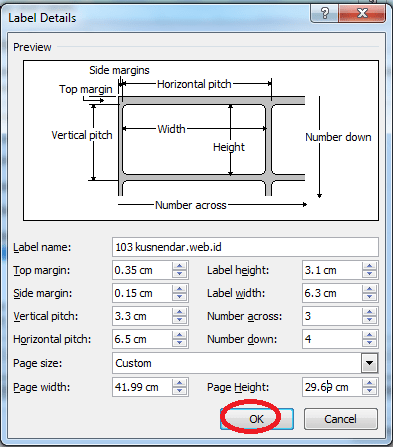
Task: Decrease Side margin with down arrow
Action: tap(180, 297)
